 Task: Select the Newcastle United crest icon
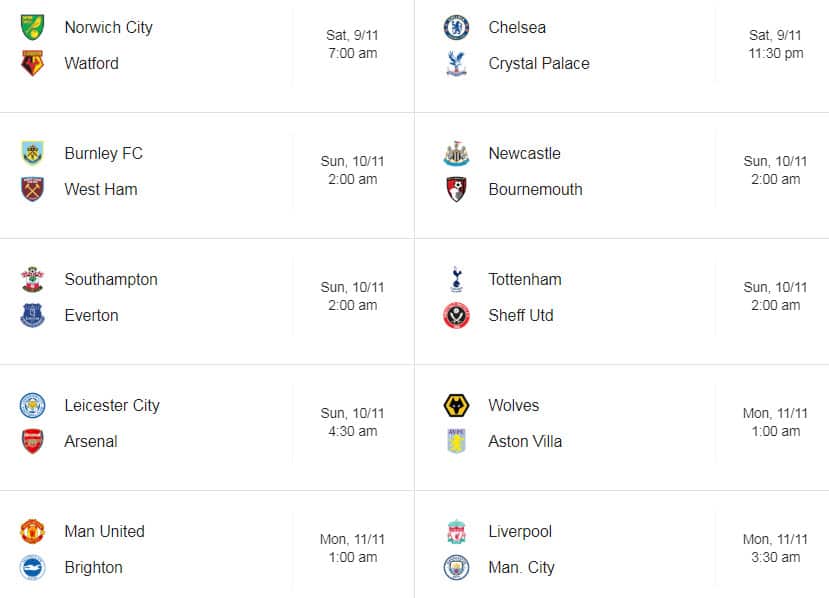click(x=455, y=153)
